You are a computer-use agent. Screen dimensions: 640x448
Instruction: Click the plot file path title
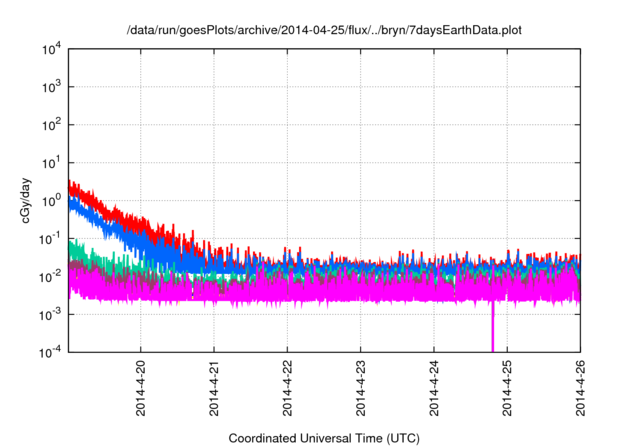(324, 30)
